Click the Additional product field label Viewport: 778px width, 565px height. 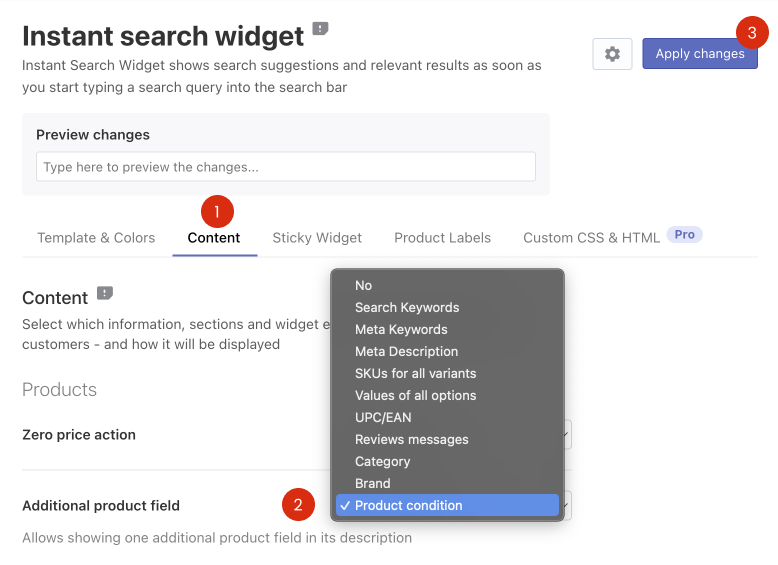[101, 505]
